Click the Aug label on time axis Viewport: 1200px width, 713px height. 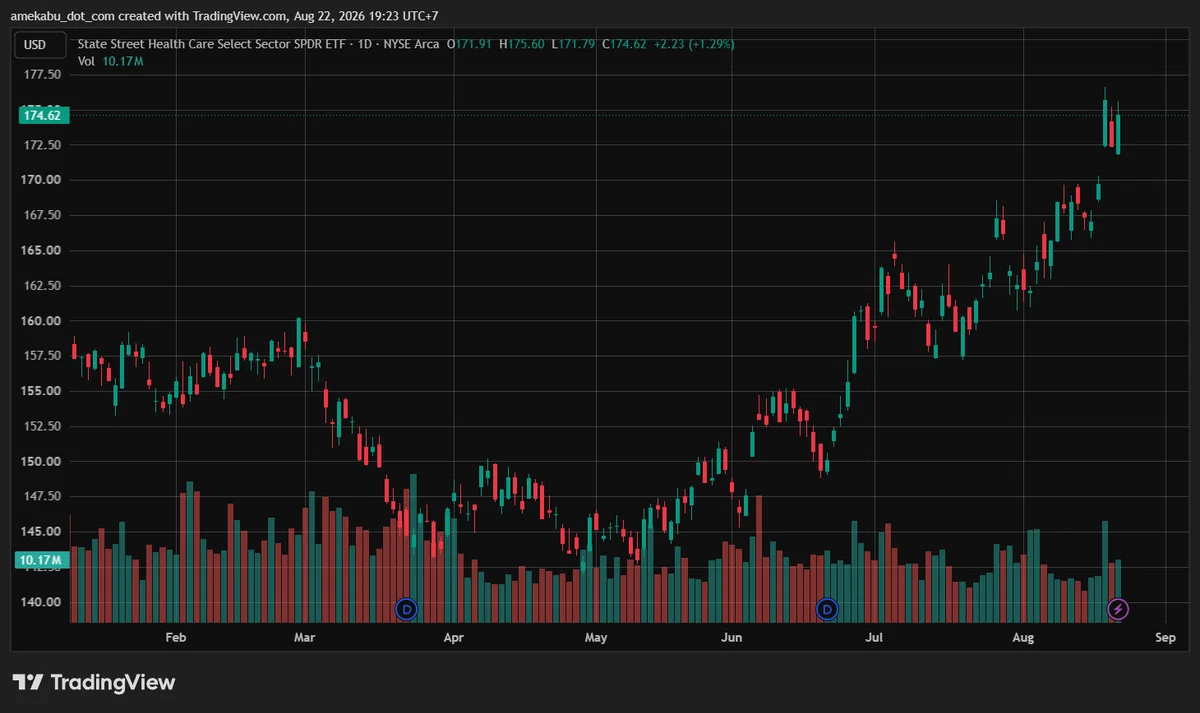[1022, 636]
